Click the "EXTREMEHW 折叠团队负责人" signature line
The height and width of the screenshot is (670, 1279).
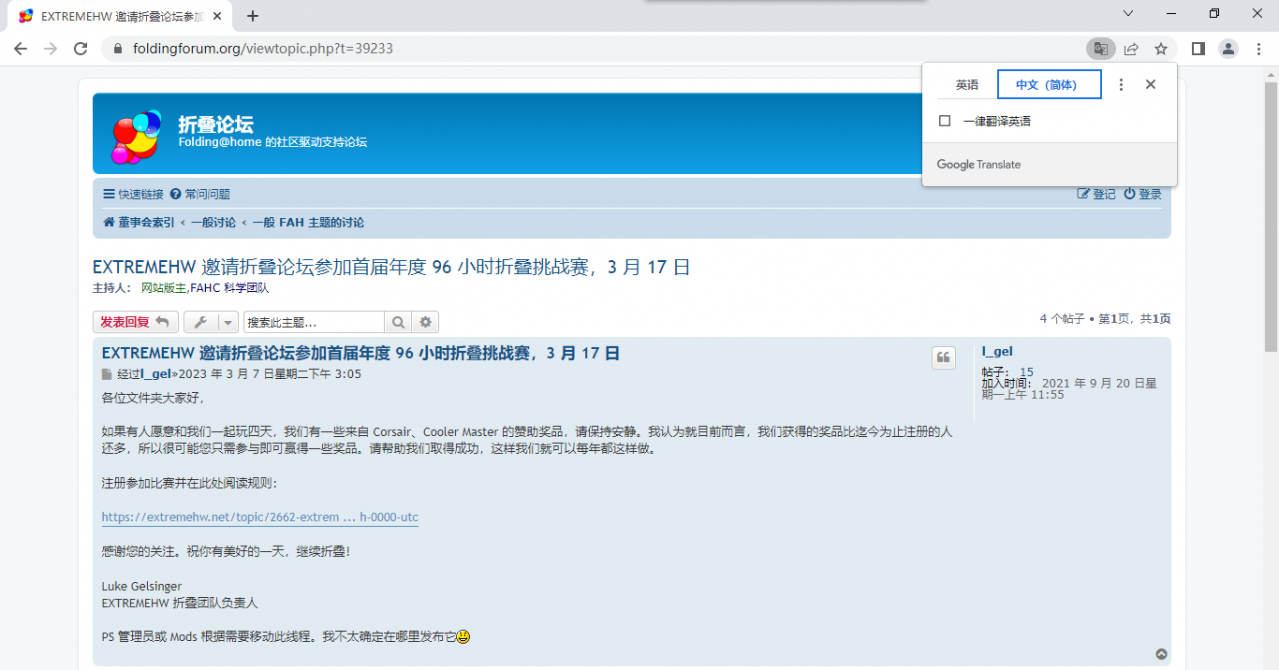[x=180, y=603]
